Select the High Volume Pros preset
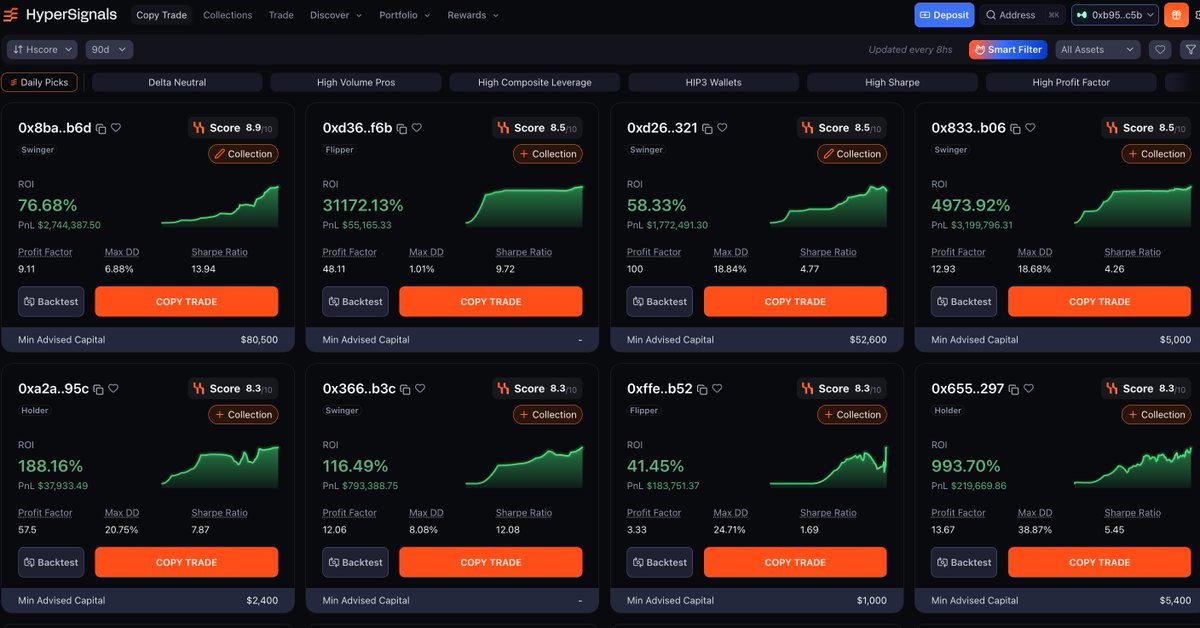Image resolution: width=1200 pixels, height=628 pixels. (356, 82)
